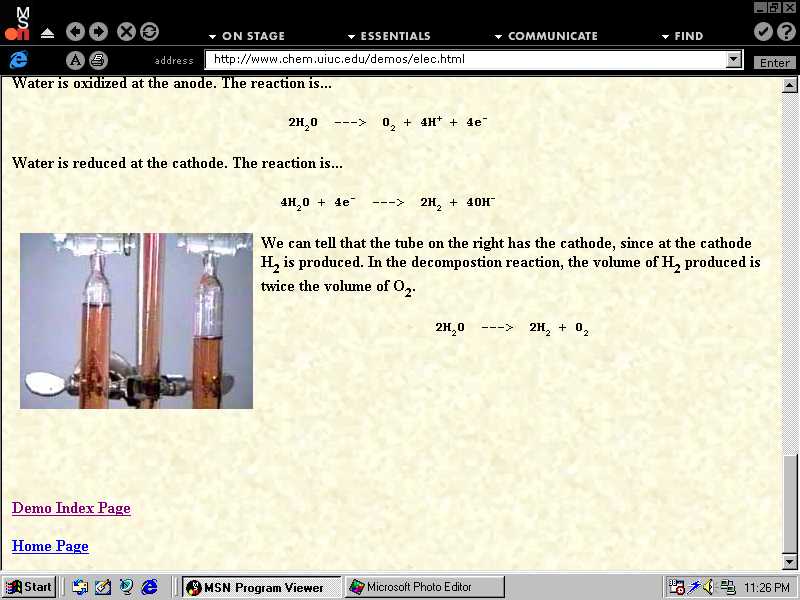
Task: Follow the Demo Index Page link
Action: (x=71, y=508)
